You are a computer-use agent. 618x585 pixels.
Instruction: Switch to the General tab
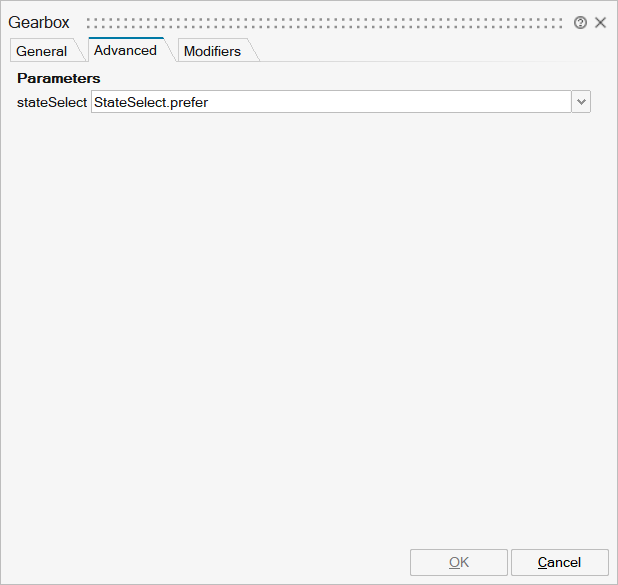[x=42, y=51]
